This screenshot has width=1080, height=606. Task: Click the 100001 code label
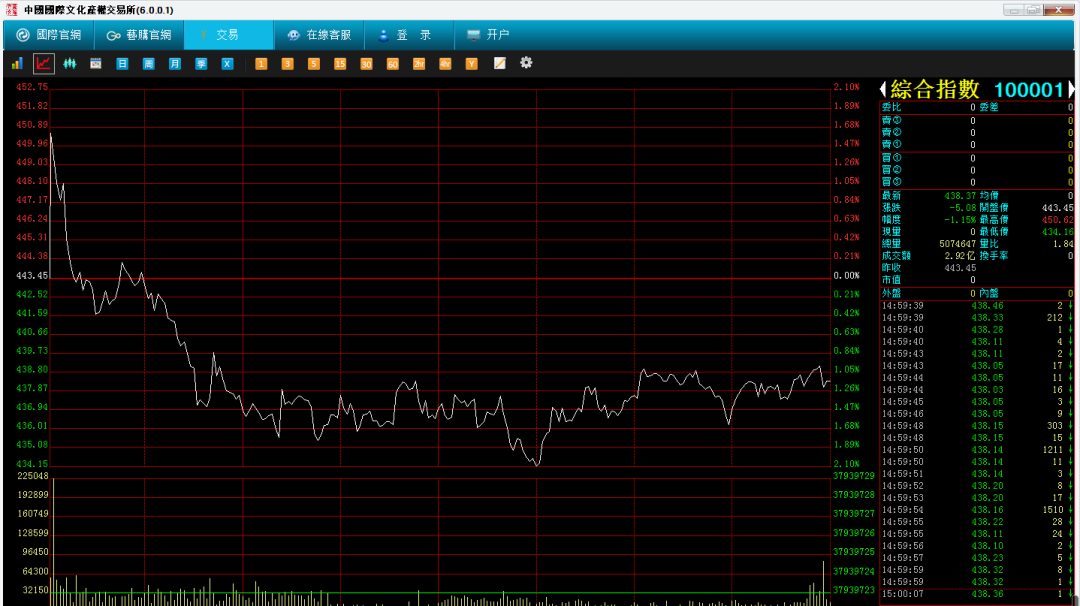click(x=1029, y=90)
